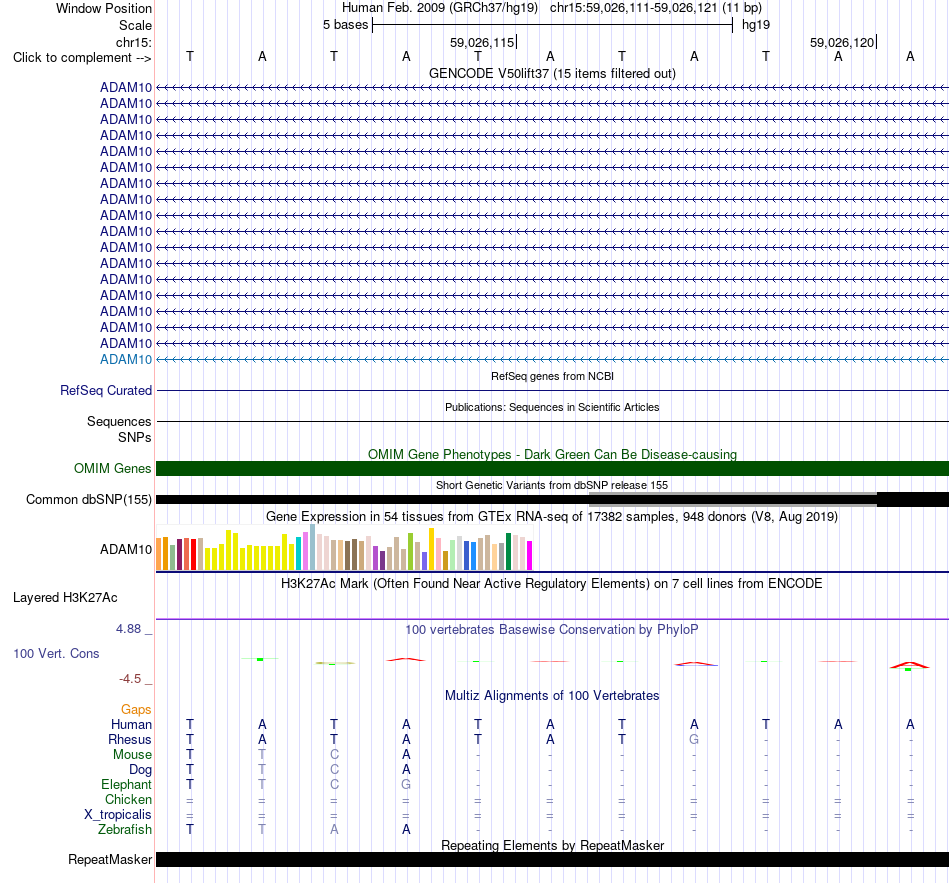
Task: Open the GTEx 'Gene Expression in 54 tissues' title
Action: (552, 517)
